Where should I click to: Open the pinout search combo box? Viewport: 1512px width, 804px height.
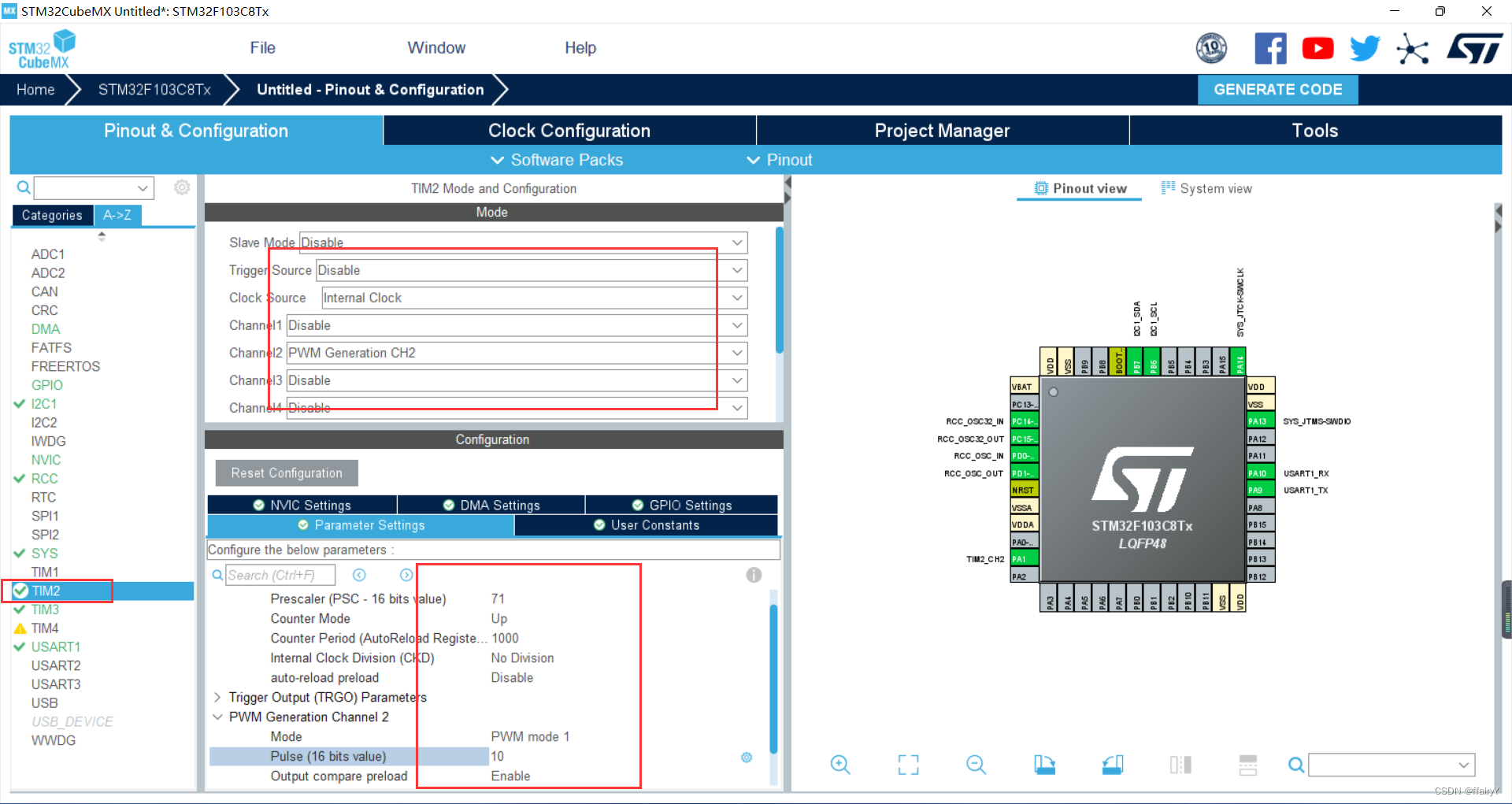point(1392,765)
